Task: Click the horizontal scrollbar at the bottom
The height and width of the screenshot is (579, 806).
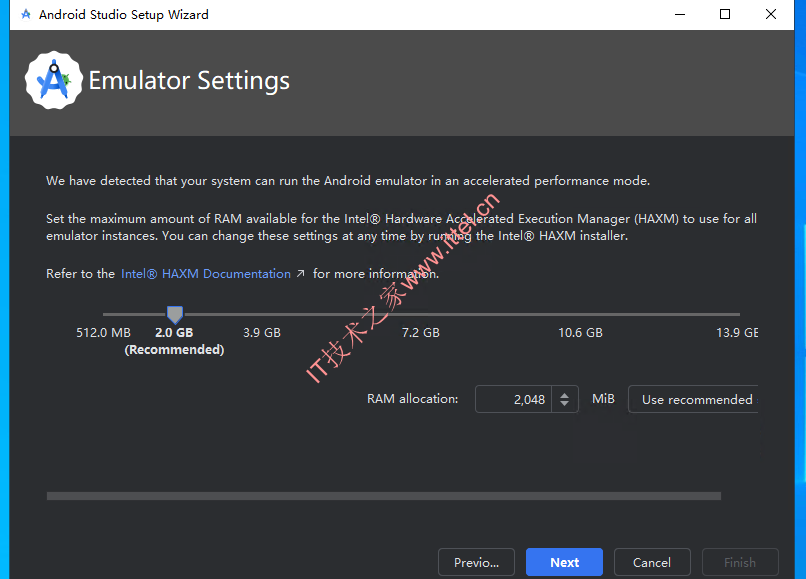Action: click(383, 496)
